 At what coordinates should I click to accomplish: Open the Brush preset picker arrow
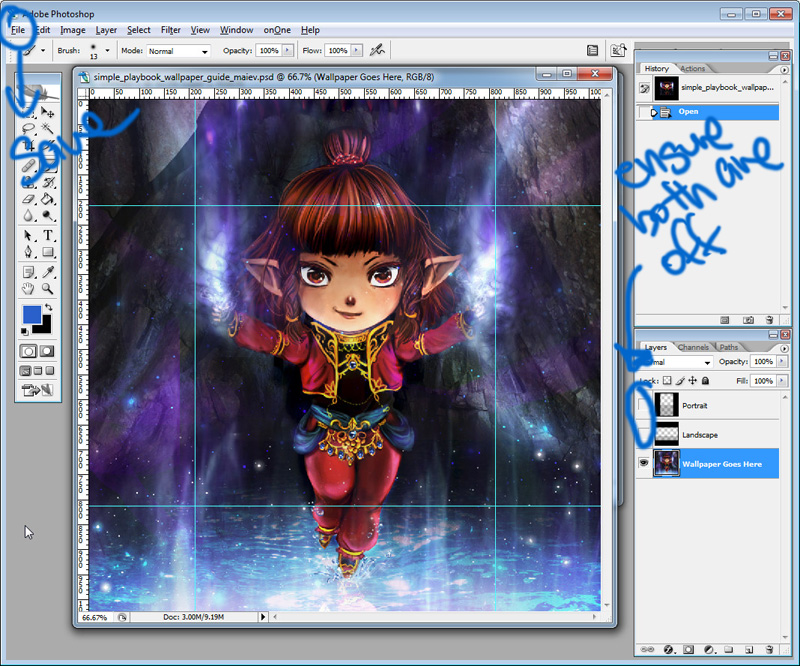point(107,50)
